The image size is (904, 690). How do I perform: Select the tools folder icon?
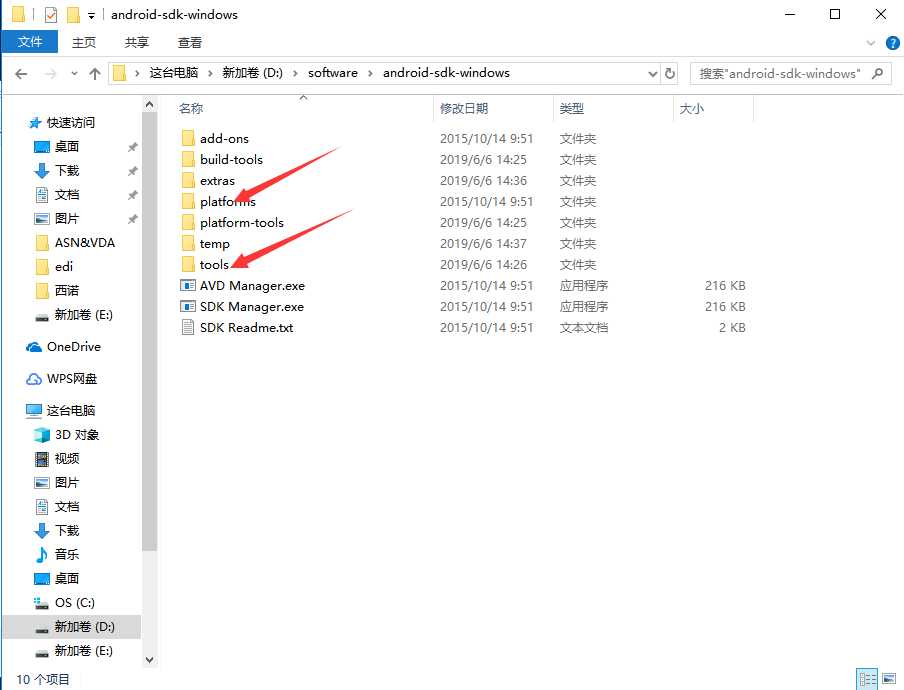[187, 265]
